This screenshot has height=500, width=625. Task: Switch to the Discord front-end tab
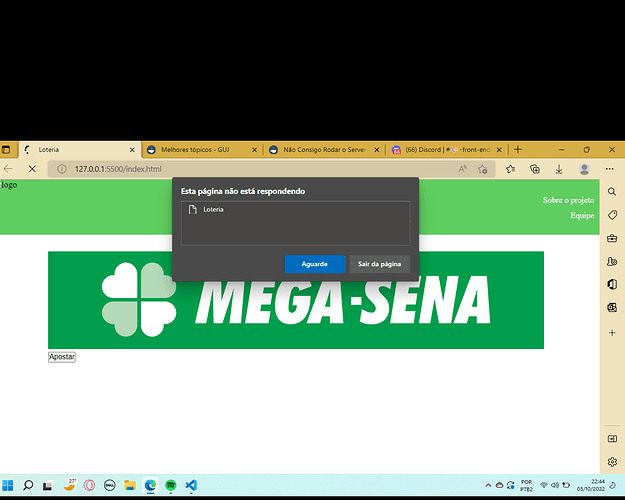446,150
